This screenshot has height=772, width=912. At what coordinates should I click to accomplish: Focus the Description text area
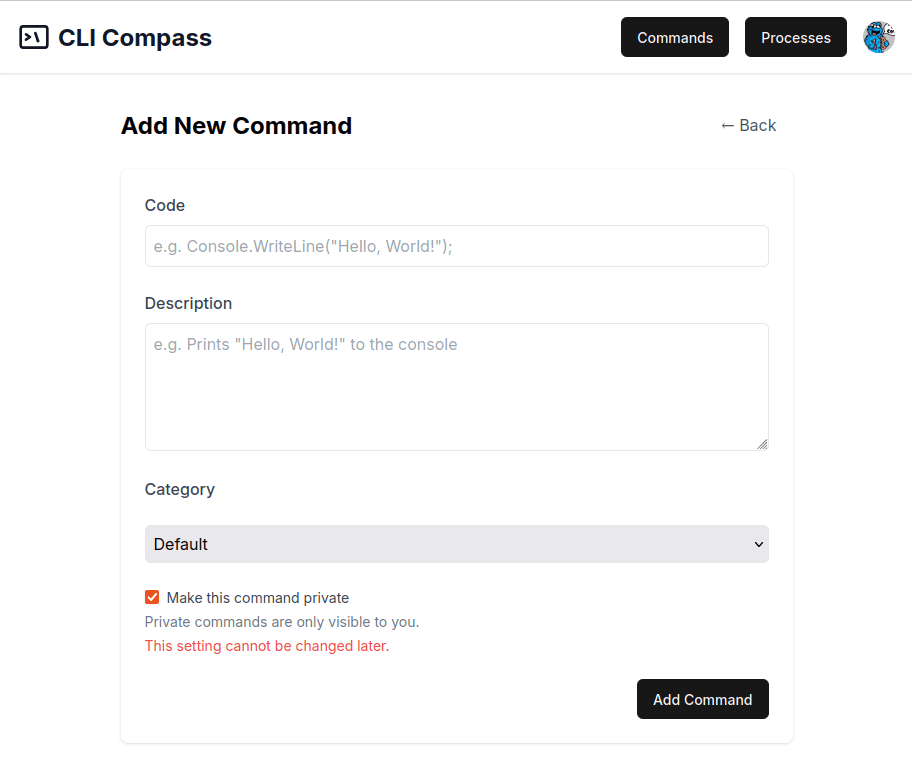[456, 386]
